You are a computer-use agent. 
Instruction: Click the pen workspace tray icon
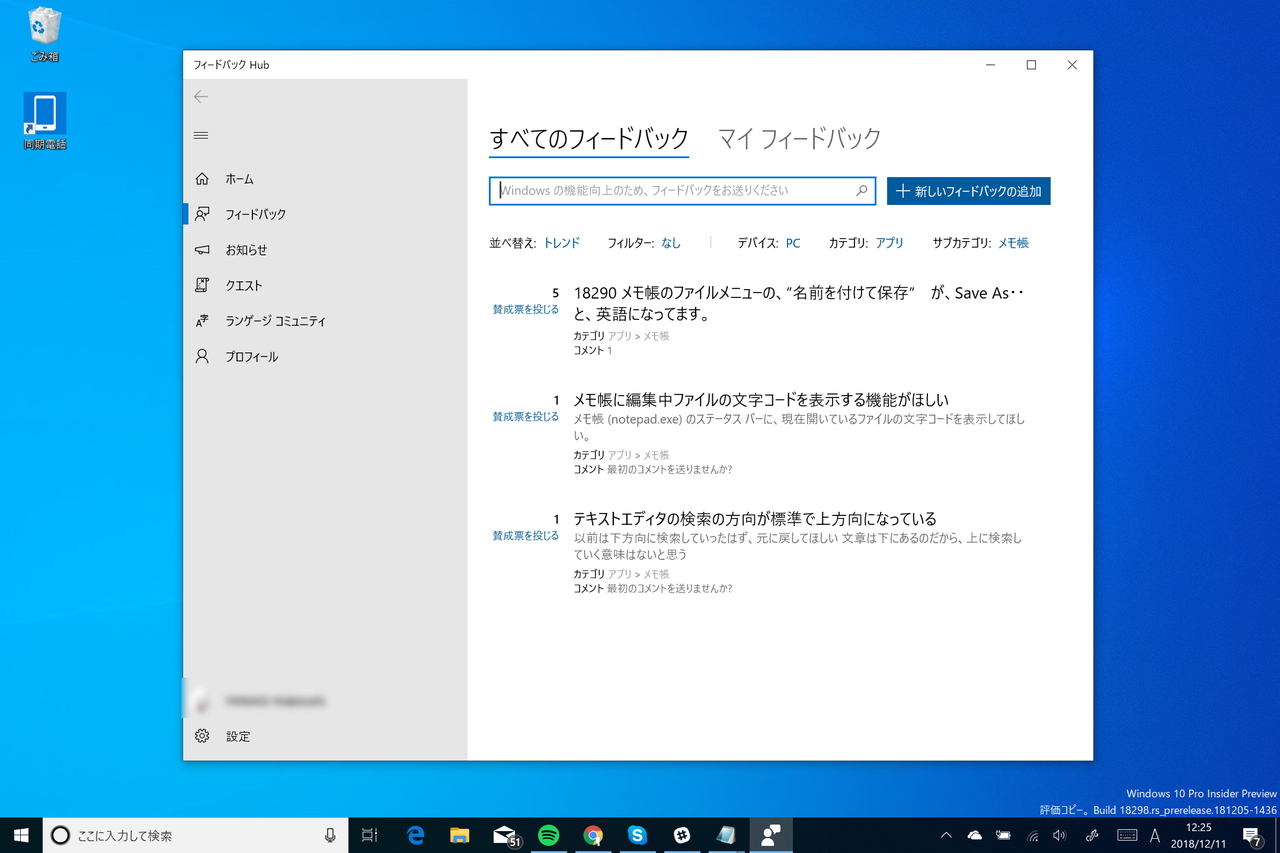pyautogui.click(x=1092, y=835)
